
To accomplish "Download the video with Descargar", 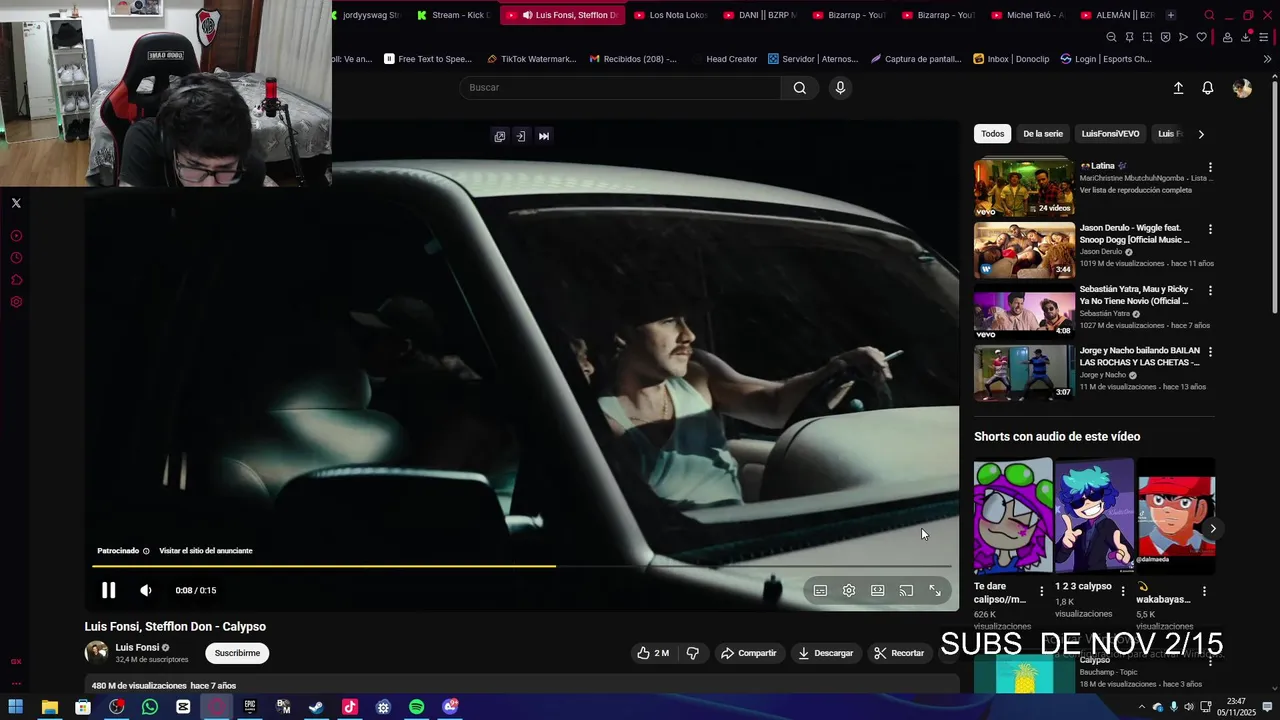I will tap(825, 653).
